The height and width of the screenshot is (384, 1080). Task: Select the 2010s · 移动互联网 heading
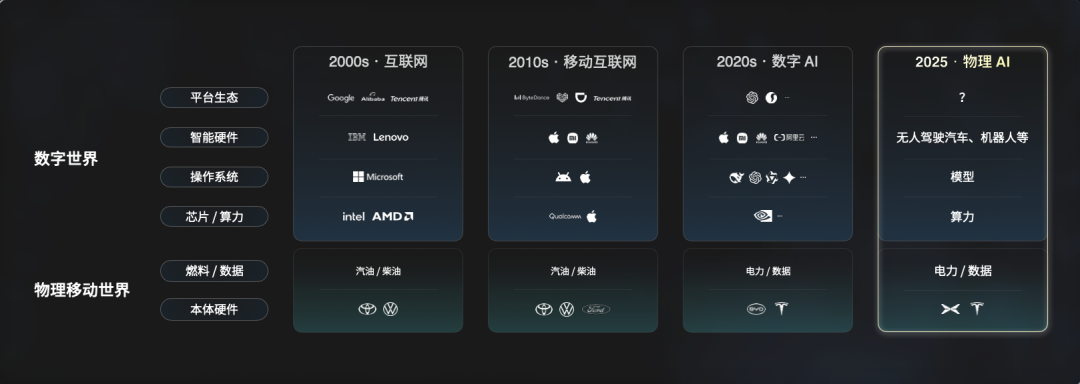coord(572,62)
